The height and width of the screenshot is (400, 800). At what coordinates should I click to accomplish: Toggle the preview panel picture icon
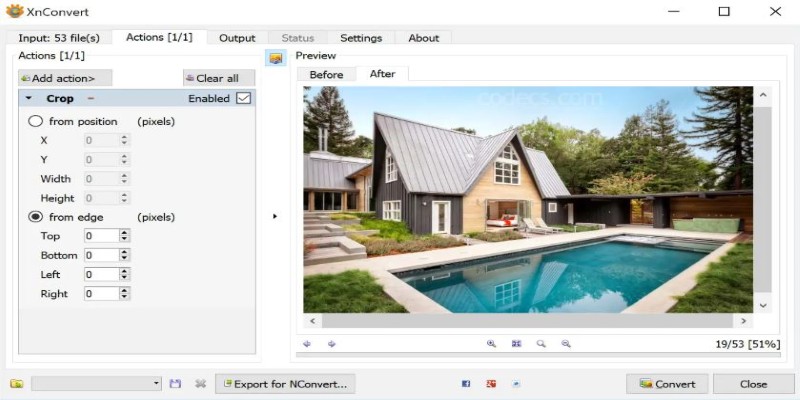(x=276, y=58)
